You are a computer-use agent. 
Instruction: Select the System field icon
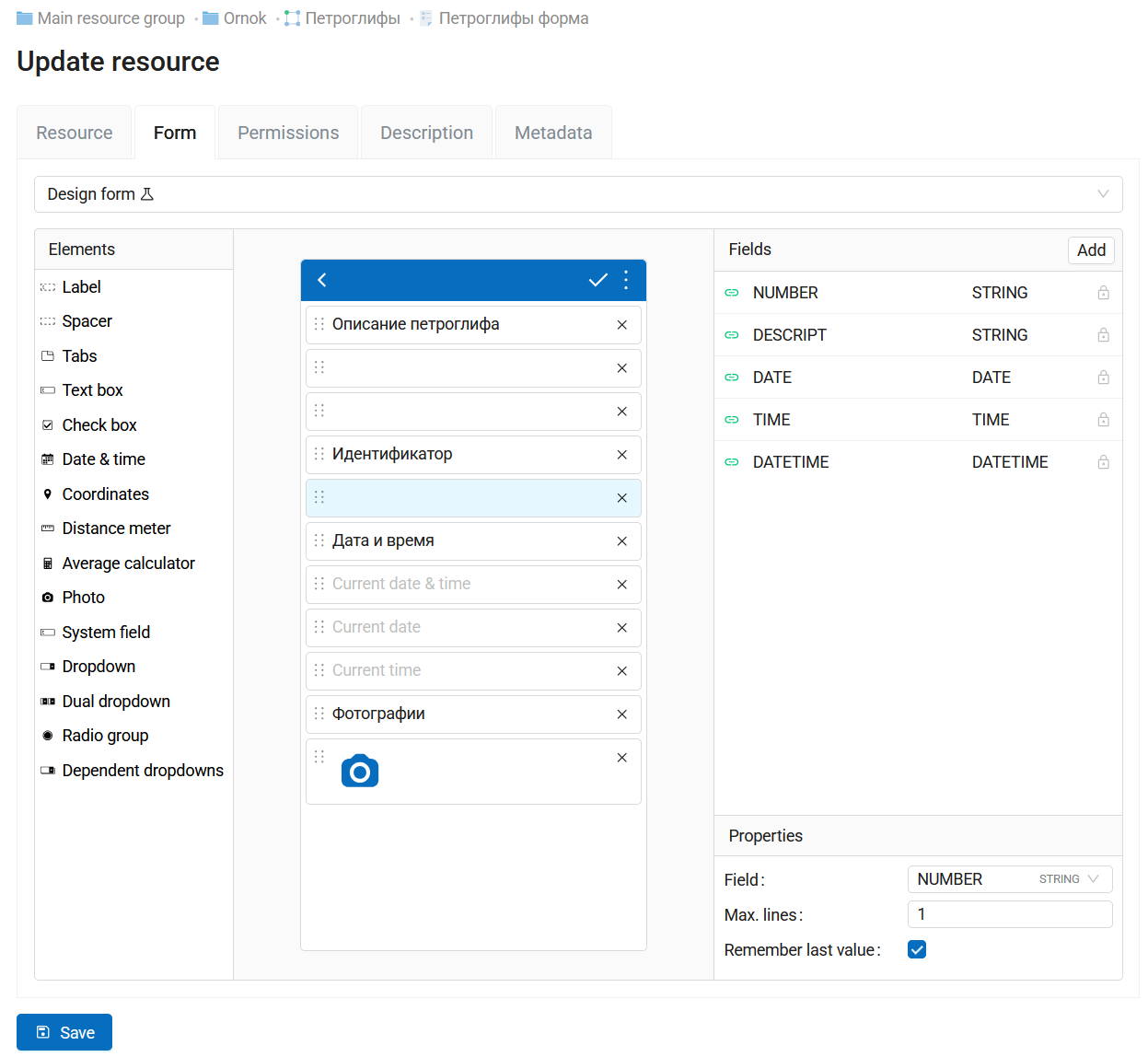pos(48,633)
